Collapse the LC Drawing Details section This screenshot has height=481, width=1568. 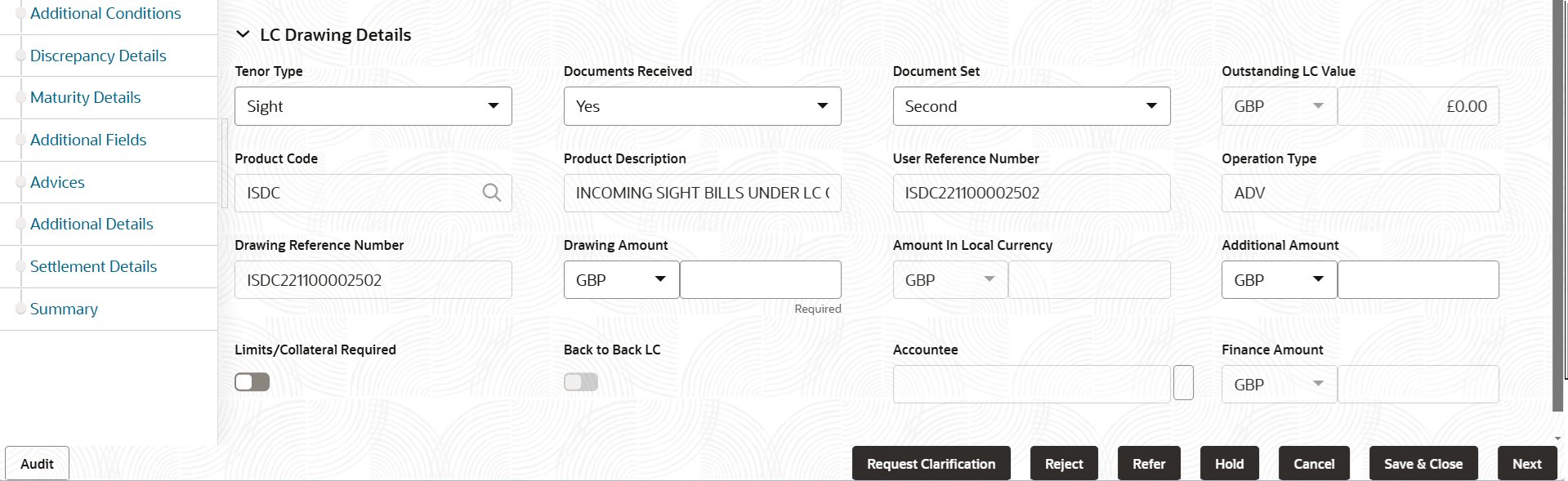pyautogui.click(x=242, y=34)
